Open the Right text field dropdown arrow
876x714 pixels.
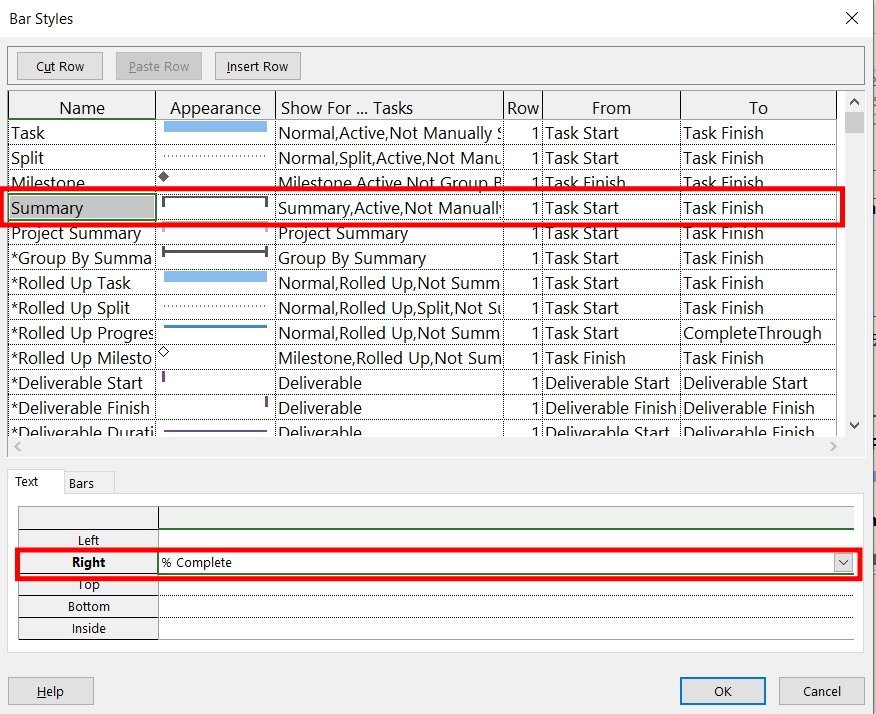point(843,563)
